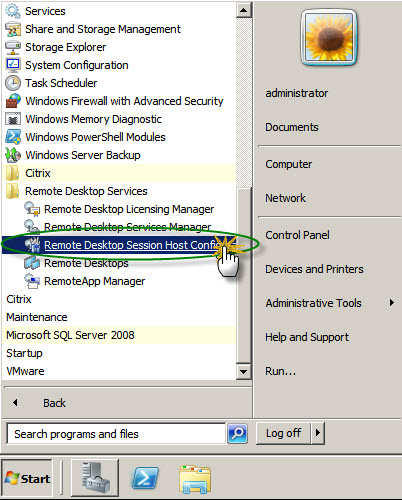The height and width of the screenshot is (500, 402).
Task: Click in the Search programs and files box
Action: 116,434
